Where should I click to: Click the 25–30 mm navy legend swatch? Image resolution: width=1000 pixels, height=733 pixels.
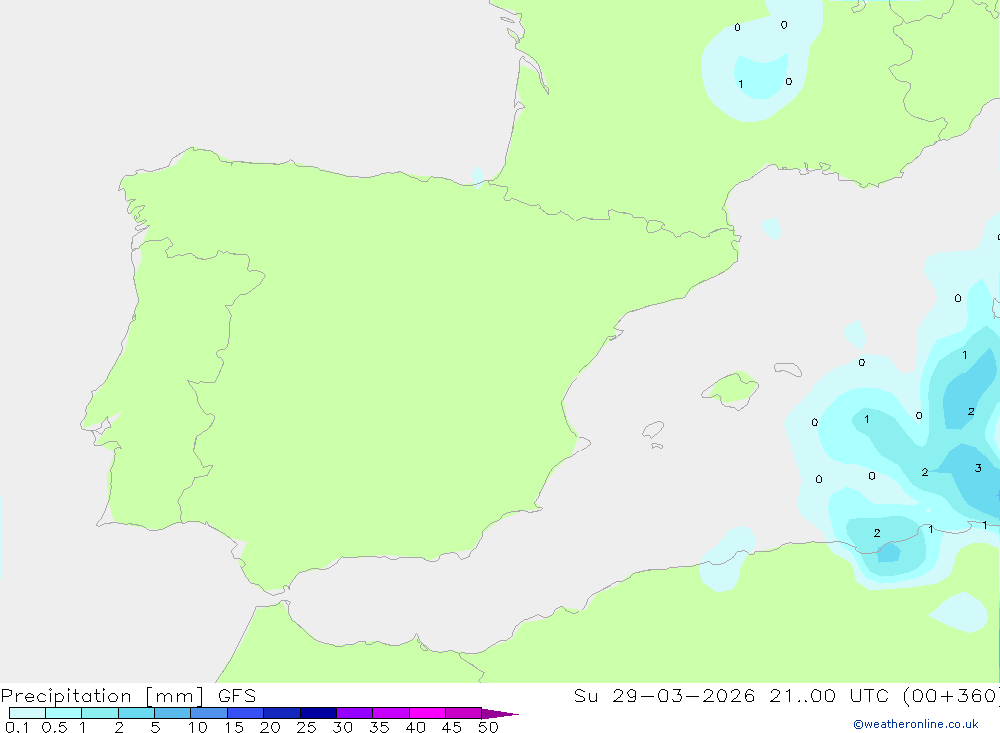click(x=318, y=713)
